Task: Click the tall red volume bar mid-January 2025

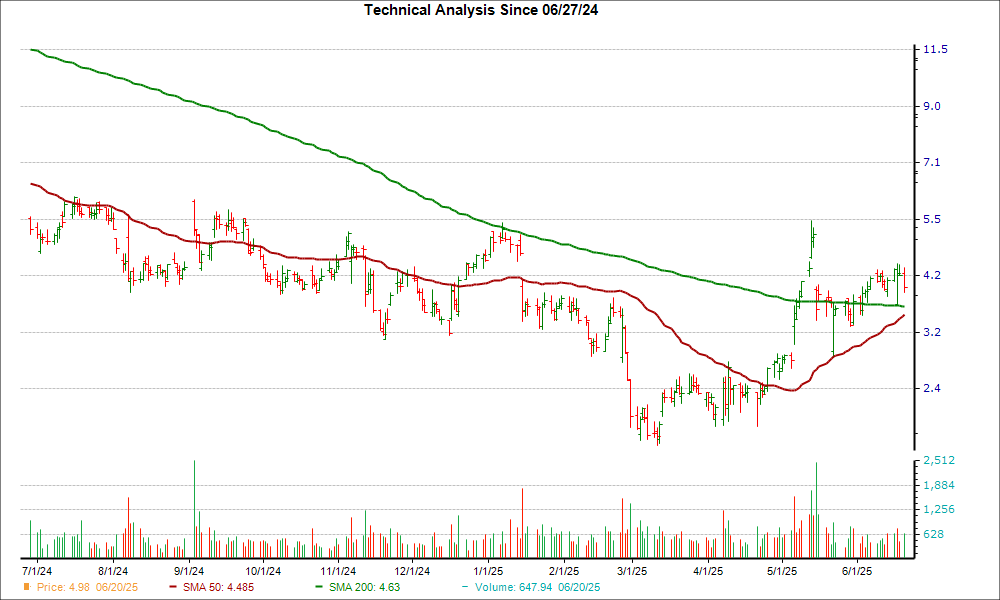Action: (x=522, y=523)
